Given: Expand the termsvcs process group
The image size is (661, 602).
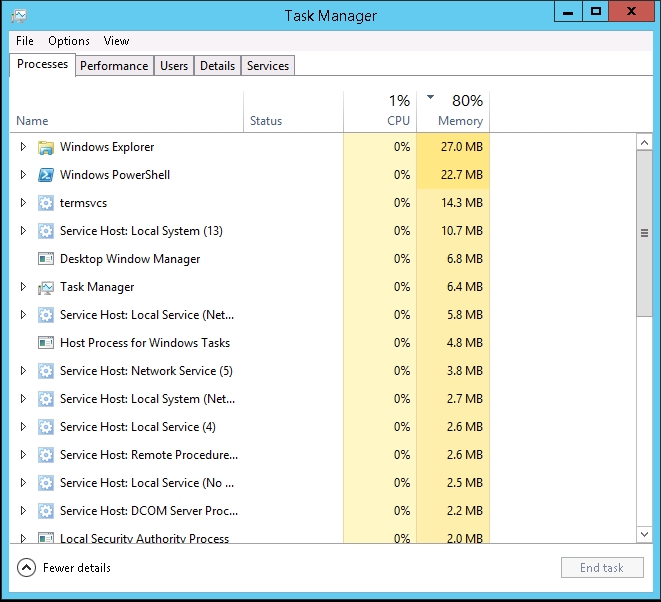Looking at the screenshot, I should (23, 203).
